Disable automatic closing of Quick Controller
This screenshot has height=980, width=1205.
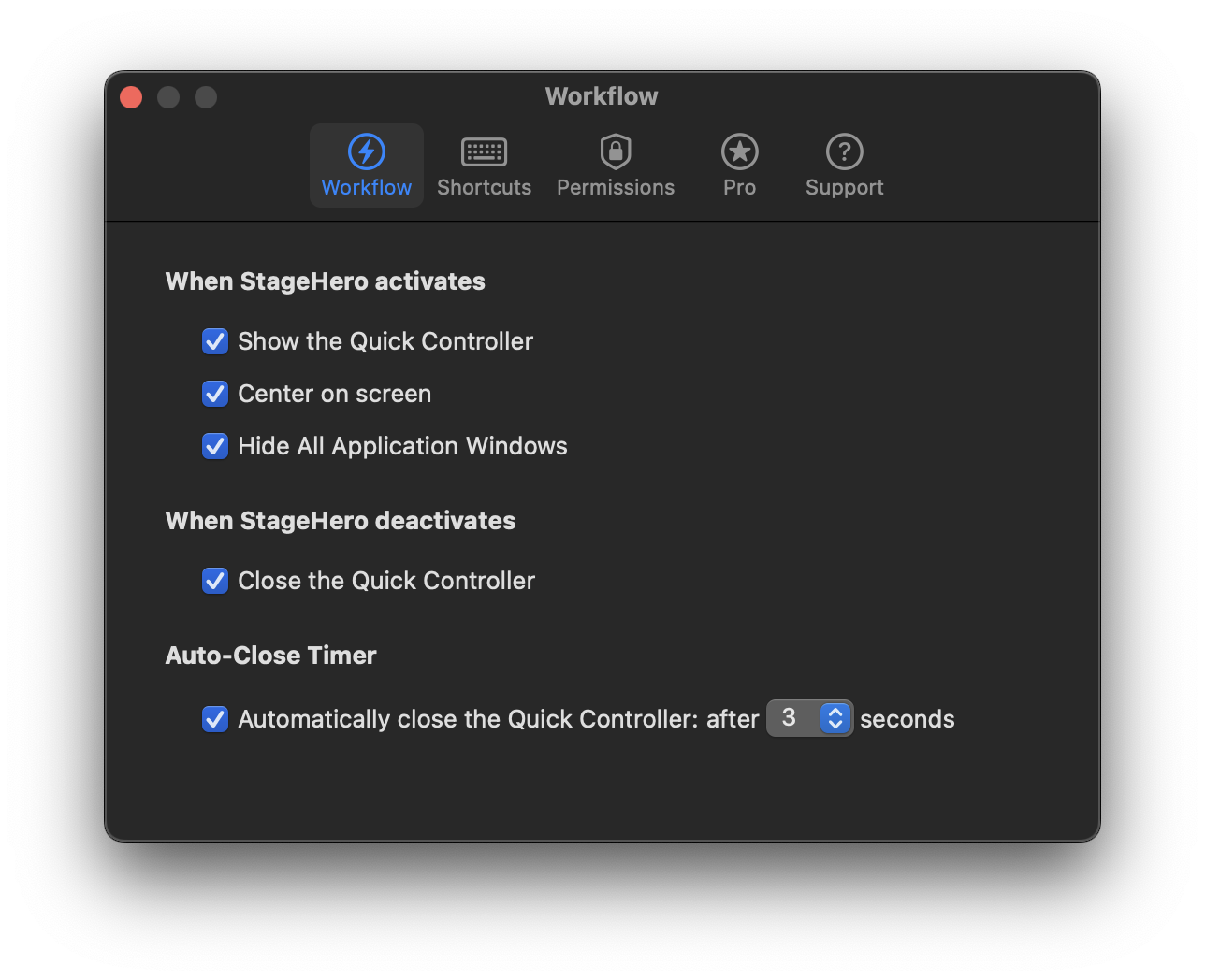215,719
